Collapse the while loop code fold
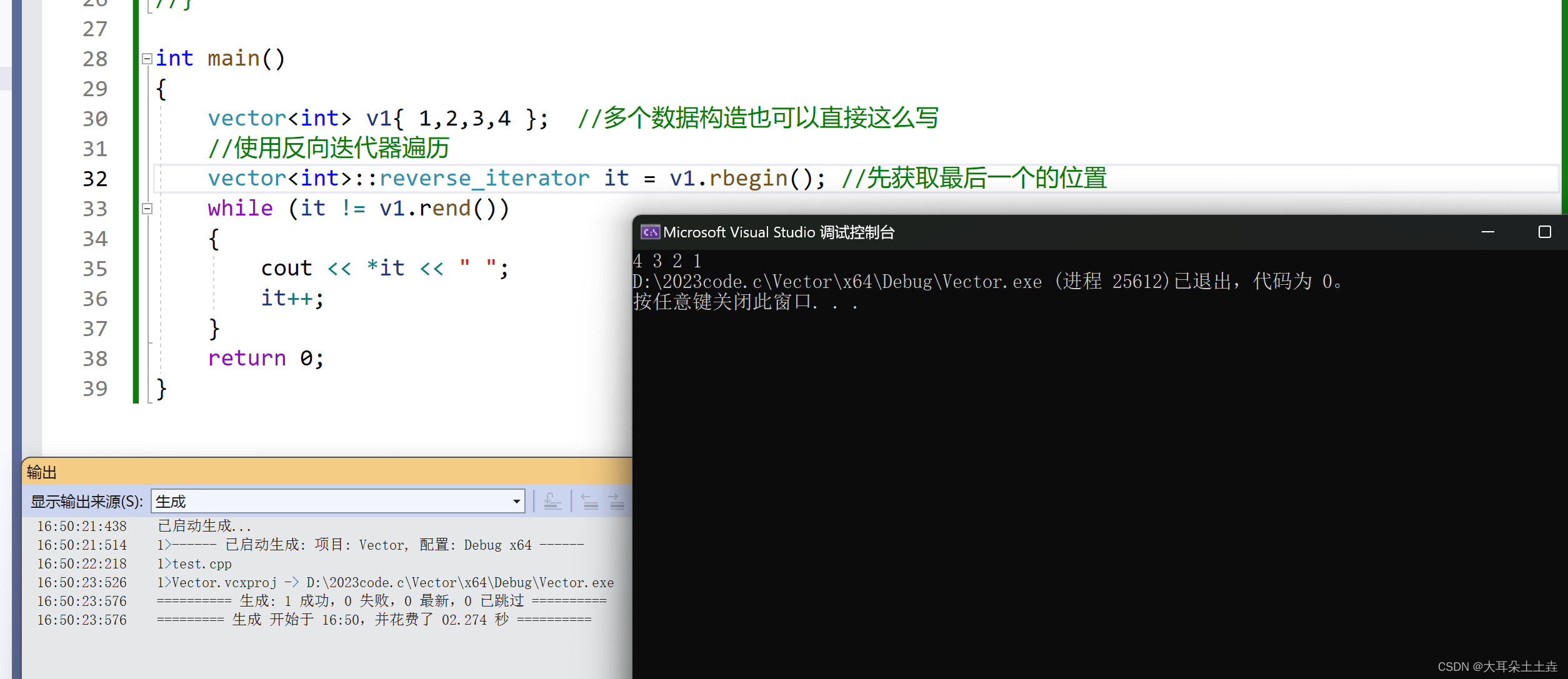1568x679 pixels. (147, 209)
